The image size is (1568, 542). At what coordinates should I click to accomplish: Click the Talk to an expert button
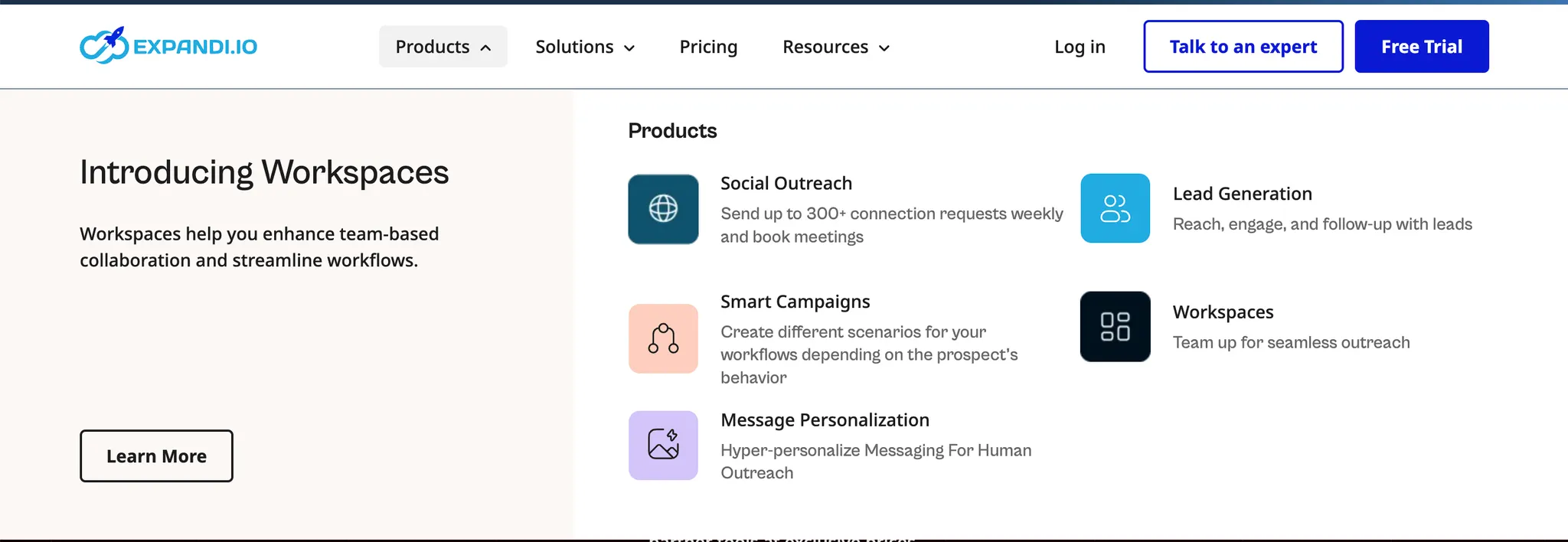pos(1243,47)
